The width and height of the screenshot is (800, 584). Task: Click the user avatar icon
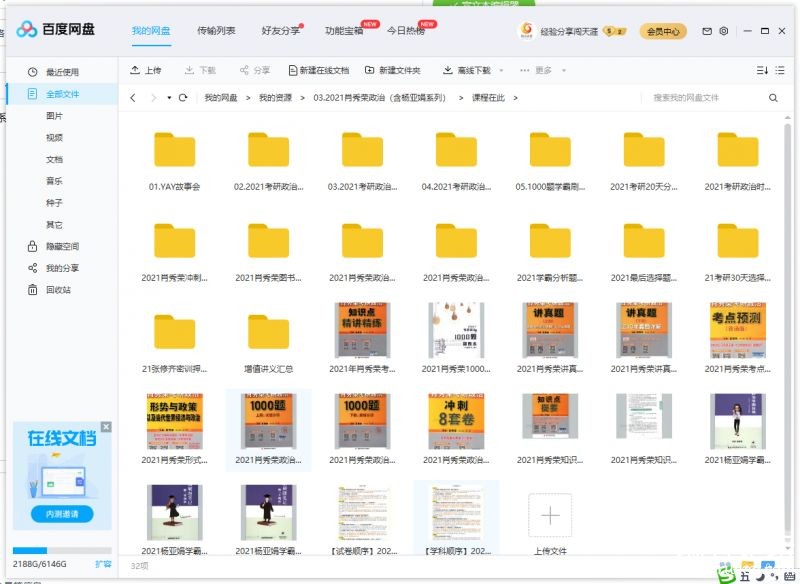(x=527, y=31)
